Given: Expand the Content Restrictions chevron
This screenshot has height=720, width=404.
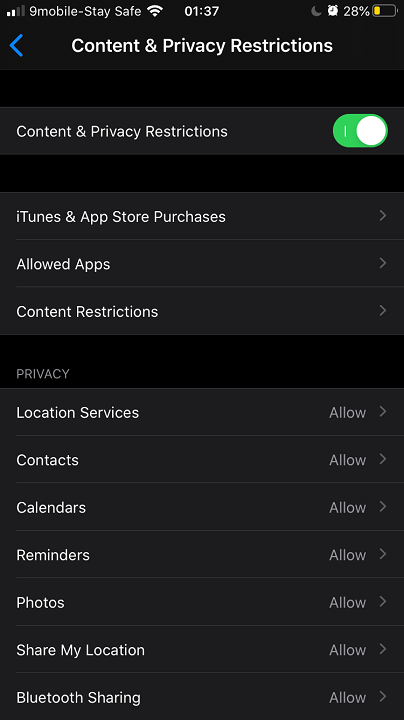Looking at the screenshot, I should 383,310.
